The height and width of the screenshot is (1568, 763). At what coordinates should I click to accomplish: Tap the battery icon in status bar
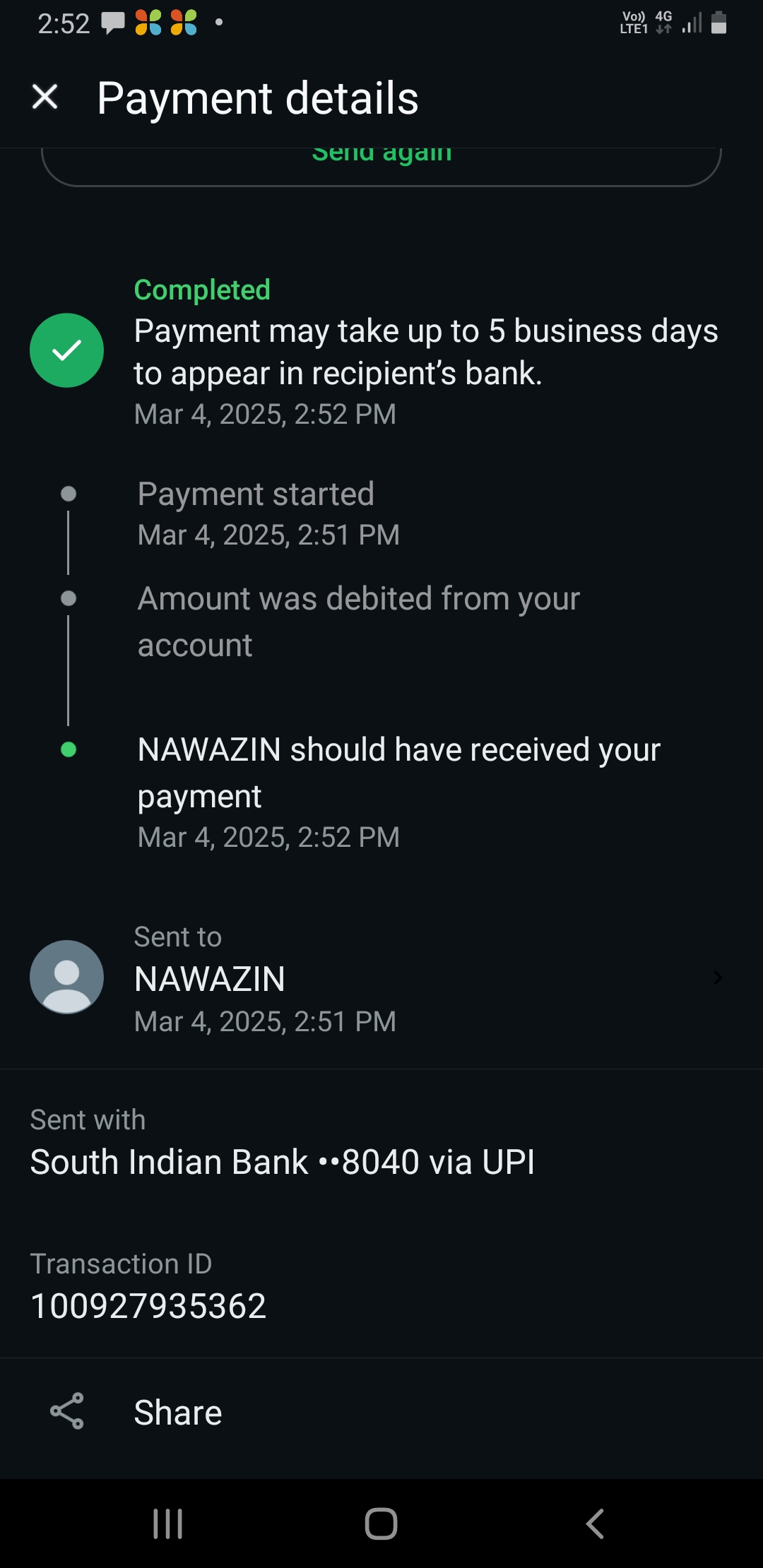[718, 23]
